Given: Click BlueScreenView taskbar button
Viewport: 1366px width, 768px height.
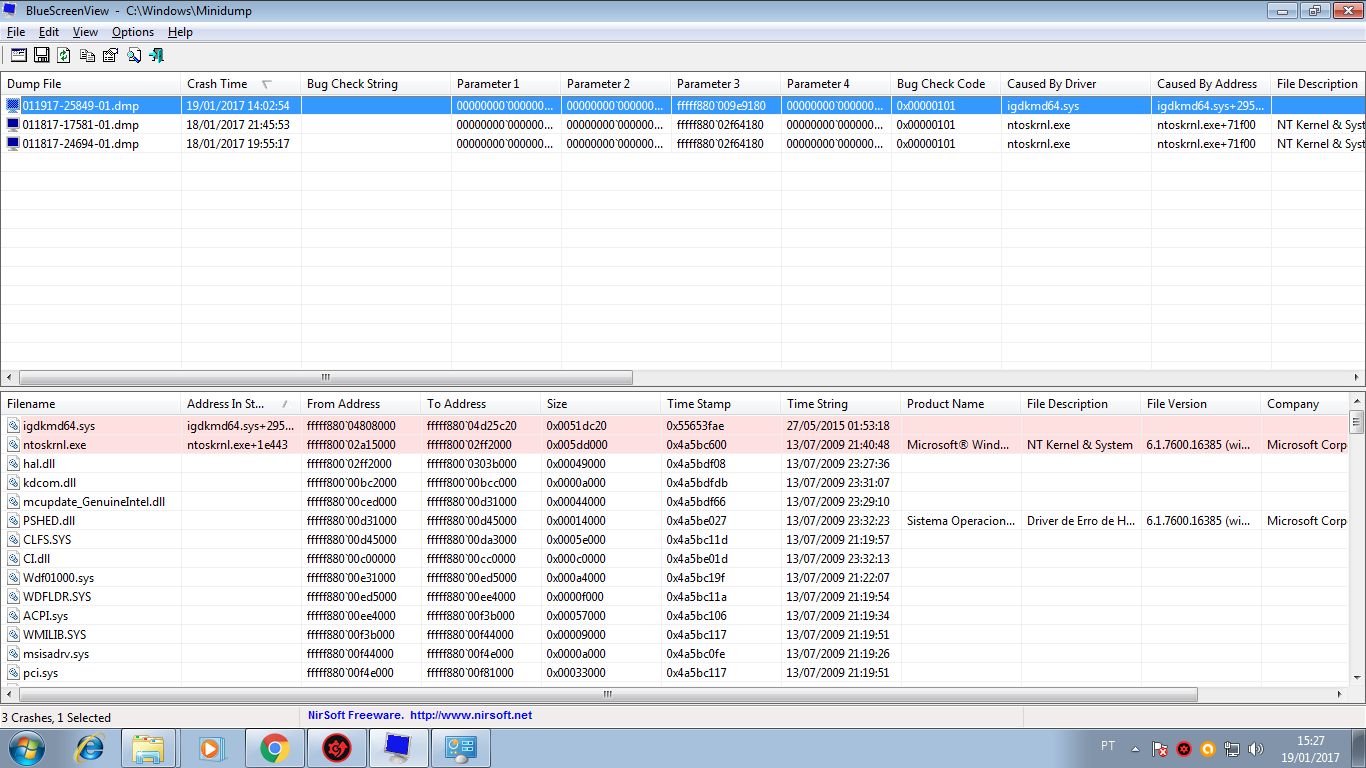Looking at the screenshot, I should [x=399, y=747].
